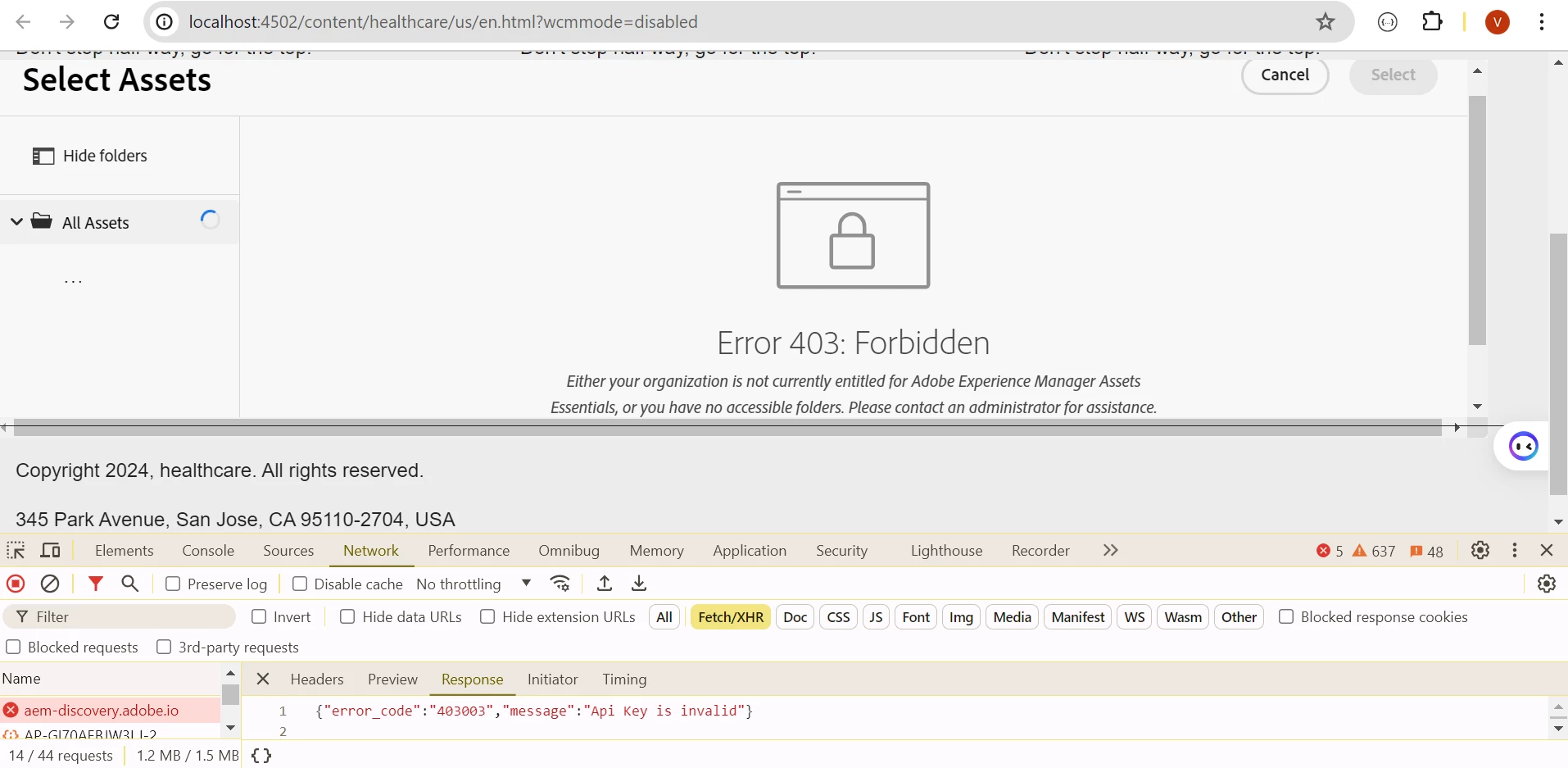Click the disabled Select button
This screenshot has height=768, width=1568.
click(1394, 75)
